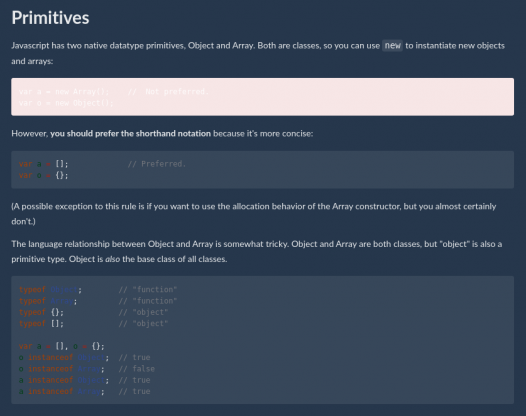The height and width of the screenshot is (416, 526).
Task: Click the 'typeof {};' code line
Action: point(41,312)
